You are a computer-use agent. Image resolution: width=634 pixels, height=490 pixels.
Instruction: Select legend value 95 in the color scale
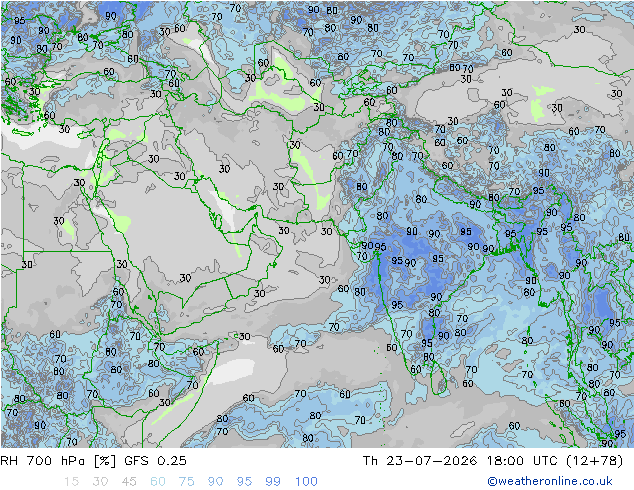click(x=244, y=482)
